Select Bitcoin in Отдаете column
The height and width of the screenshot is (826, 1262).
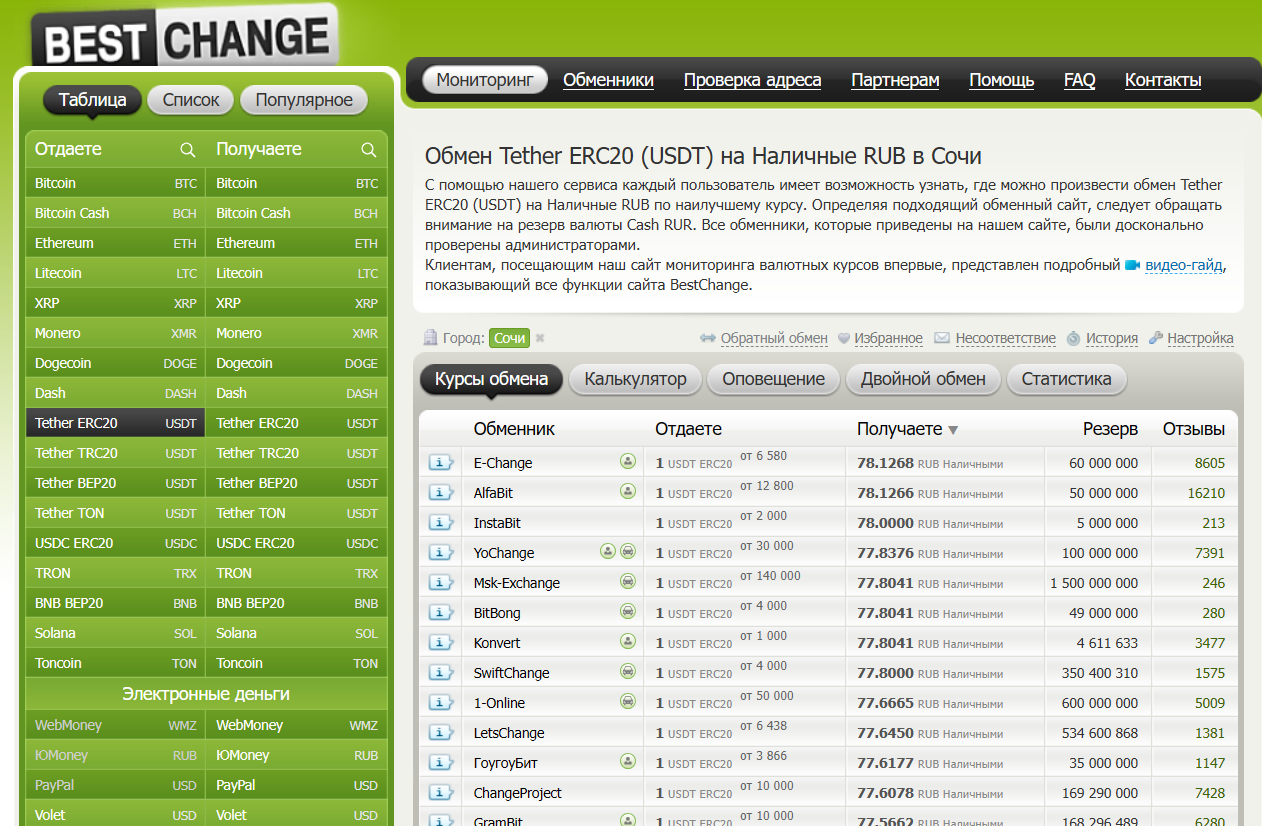(x=115, y=183)
